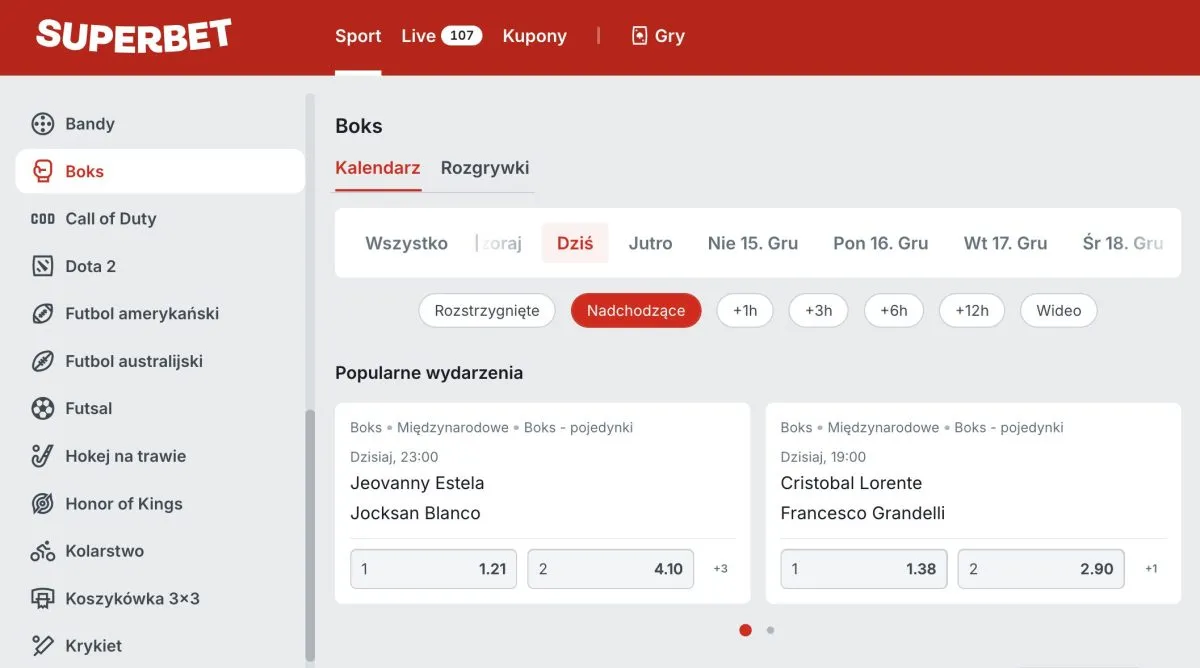Toggle the Wideo filter chip
The width and height of the screenshot is (1200, 668).
(x=1058, y=310)
